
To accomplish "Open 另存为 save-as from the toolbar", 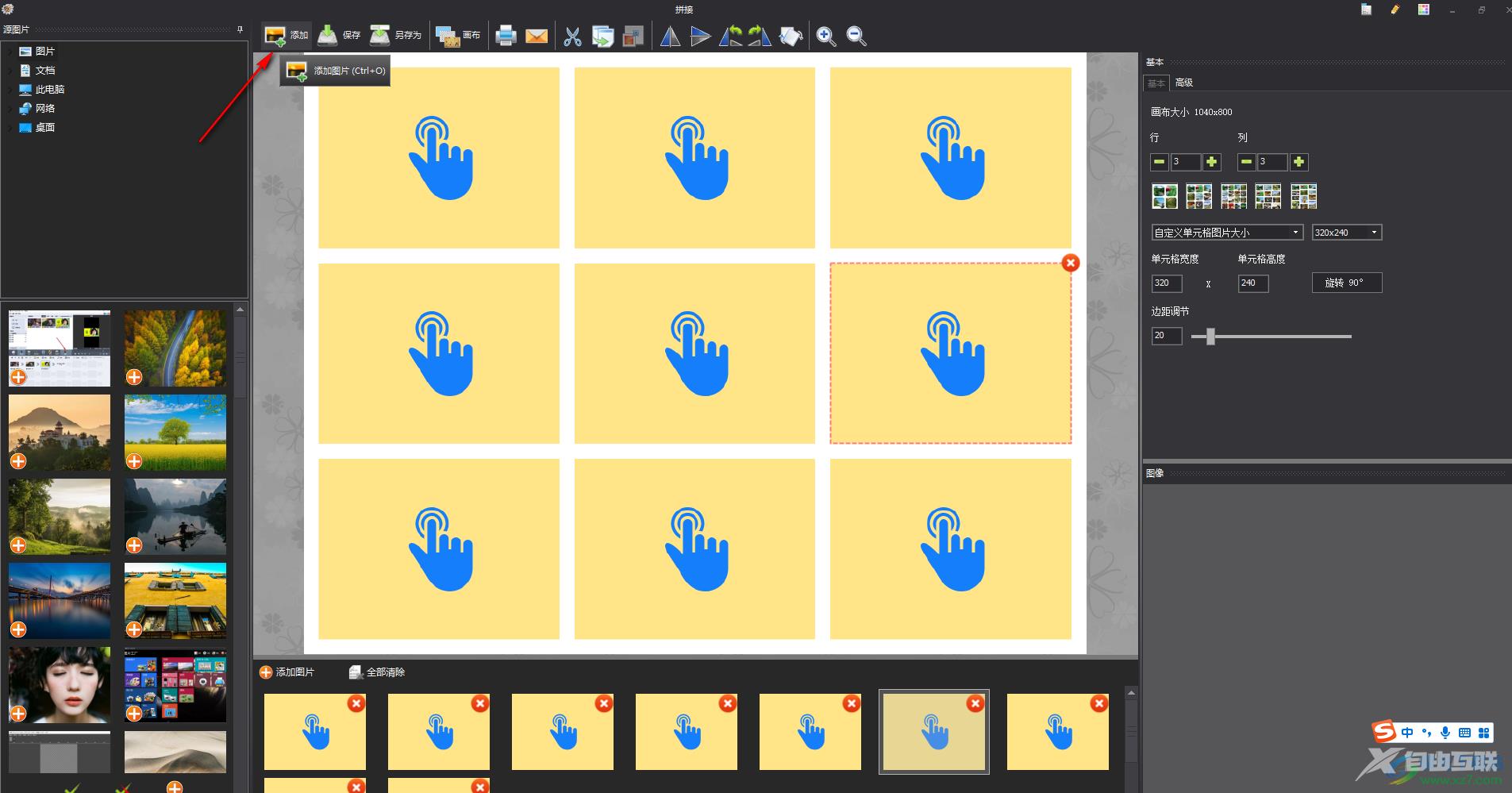I will pos(395,36).
